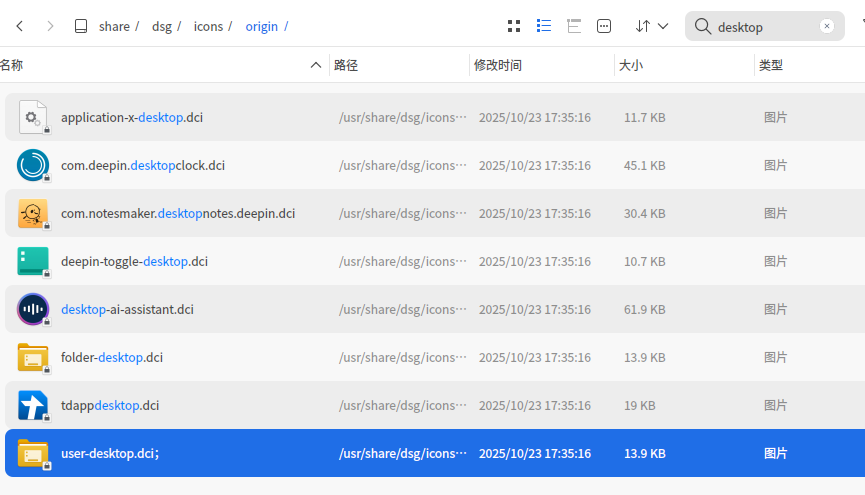
Task: Navigate to share breadcrumb
Action: tap(114, 26)
